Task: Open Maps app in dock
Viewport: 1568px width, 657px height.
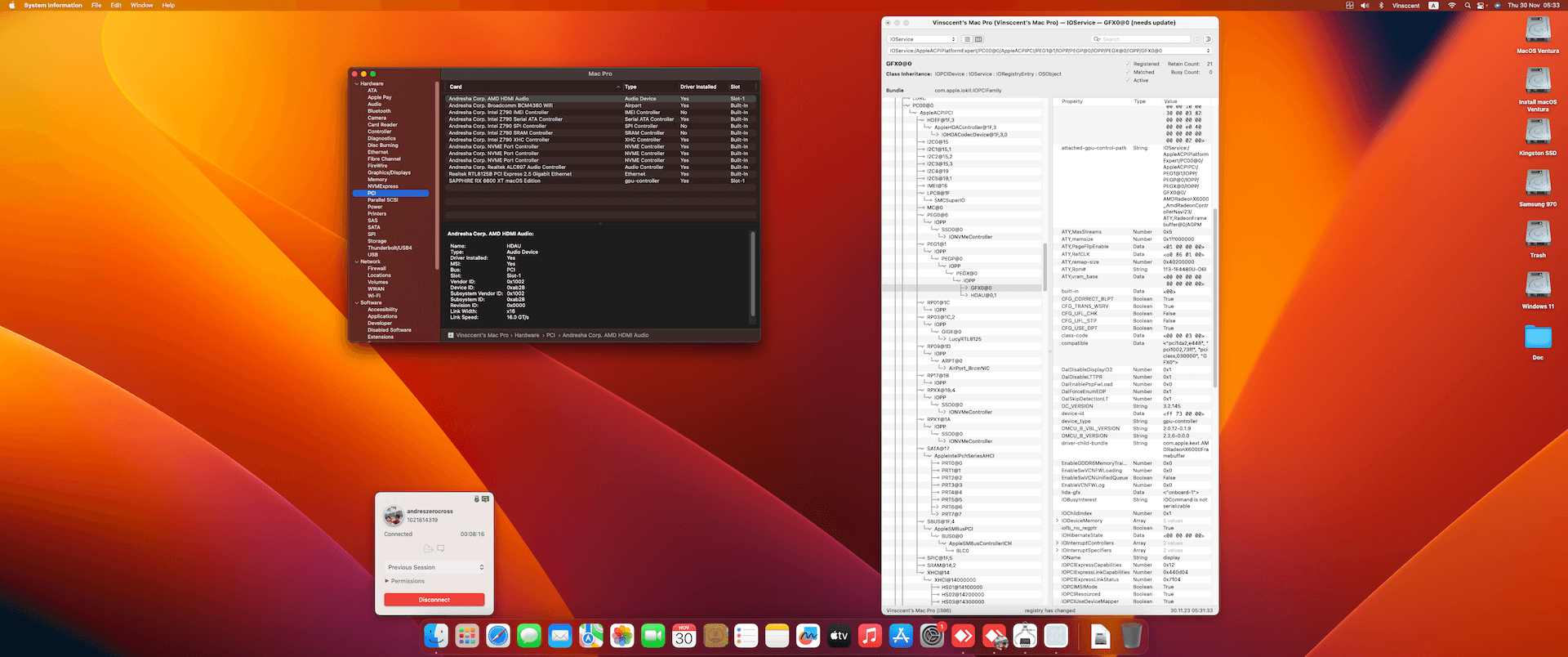Action: click(591, 636)
